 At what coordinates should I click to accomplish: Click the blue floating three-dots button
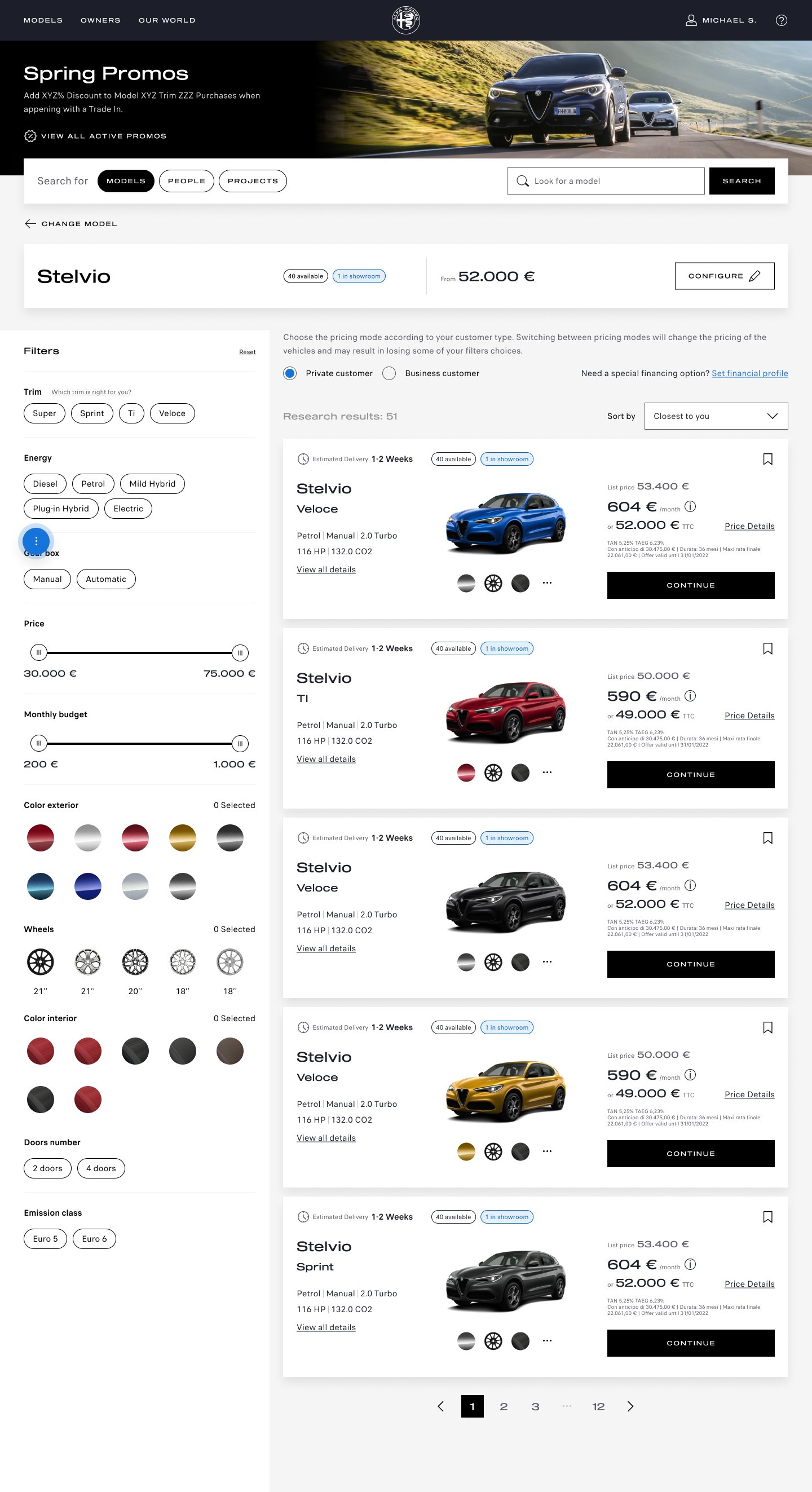(36, 540)
